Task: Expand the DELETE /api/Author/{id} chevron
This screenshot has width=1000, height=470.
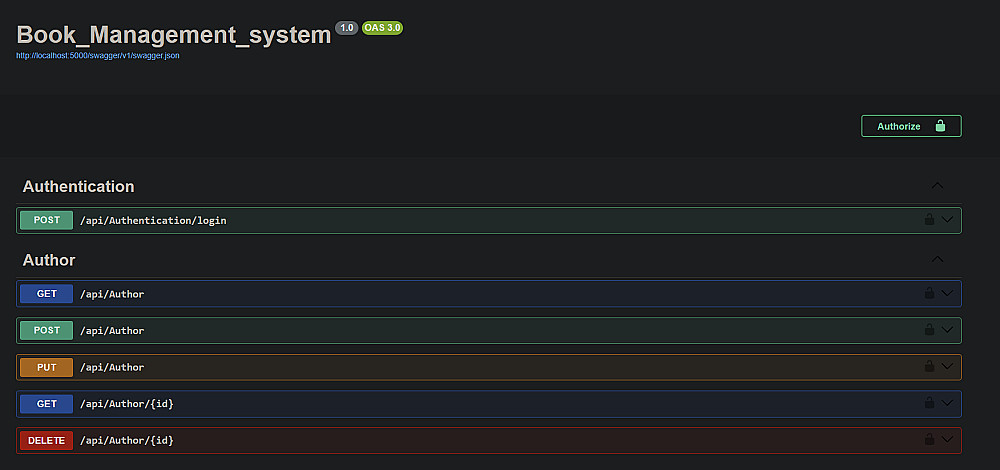Action: point(948,440)
